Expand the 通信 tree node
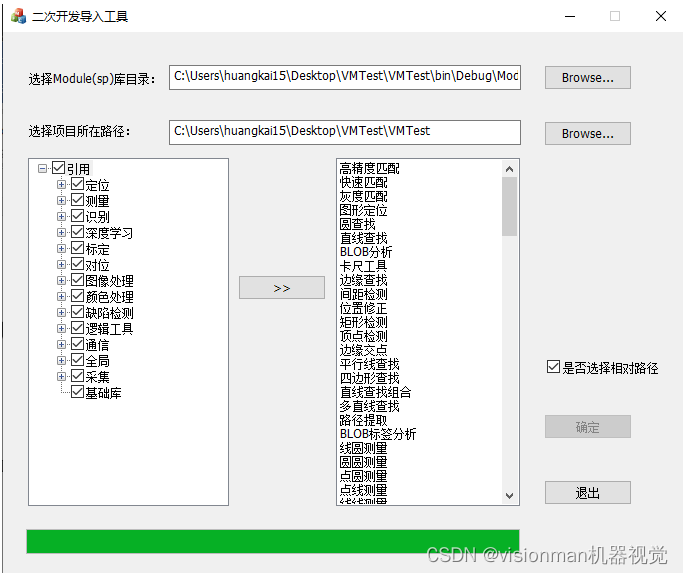 (61, 344)
